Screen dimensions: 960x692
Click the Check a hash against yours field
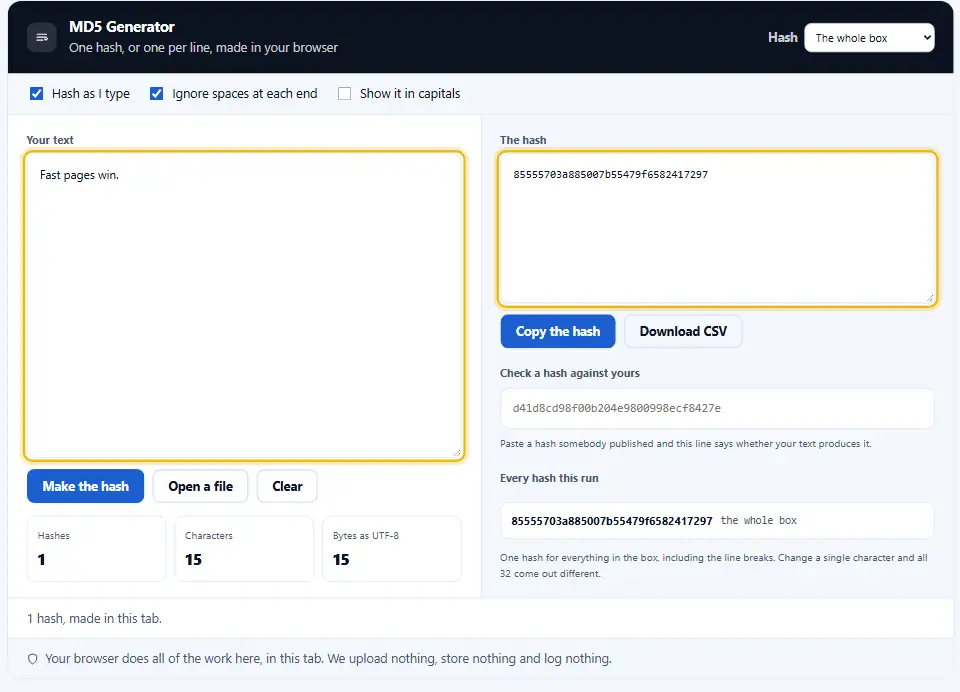coord(717,408)
